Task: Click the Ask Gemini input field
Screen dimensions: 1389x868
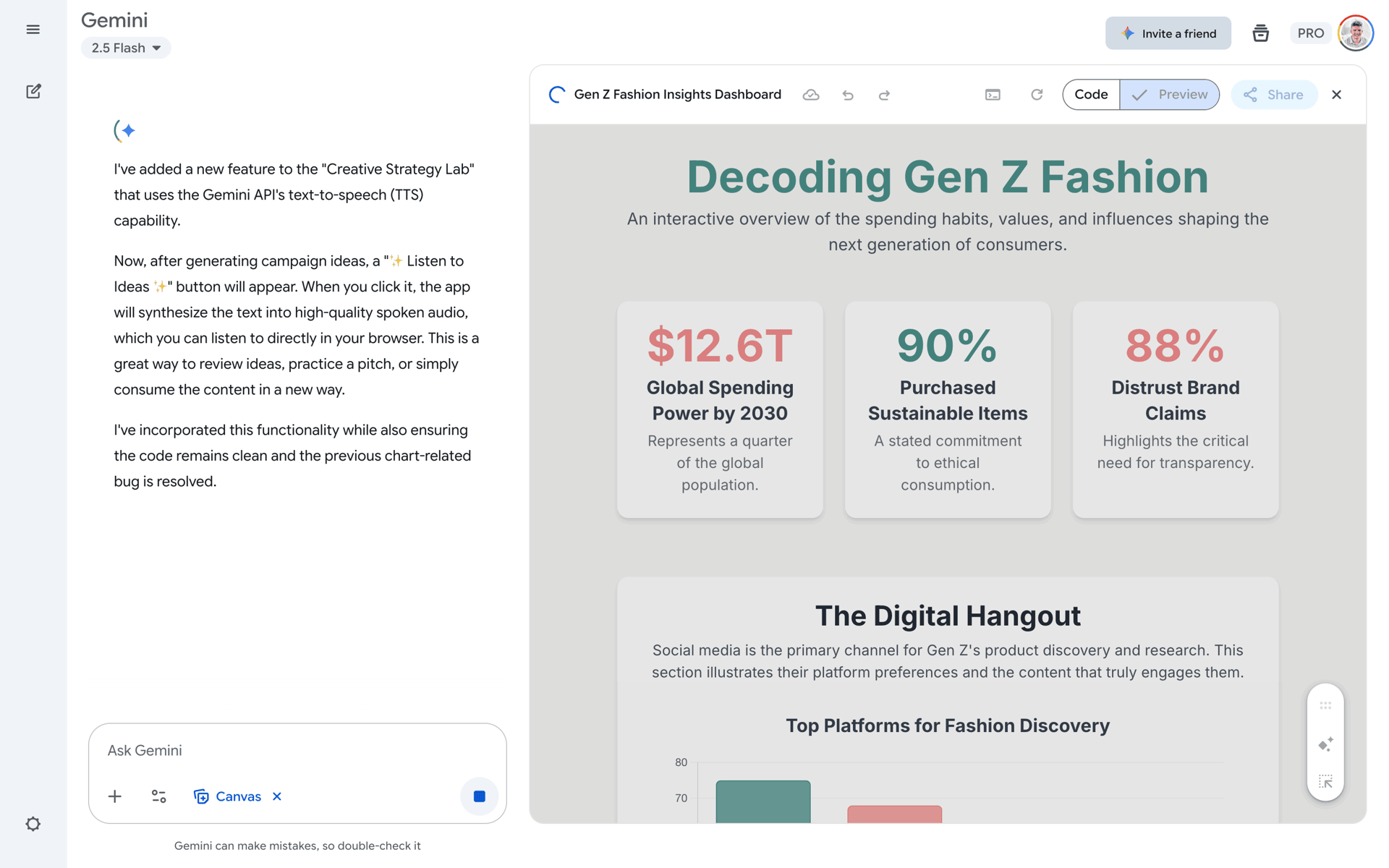Action: (297, 751)
